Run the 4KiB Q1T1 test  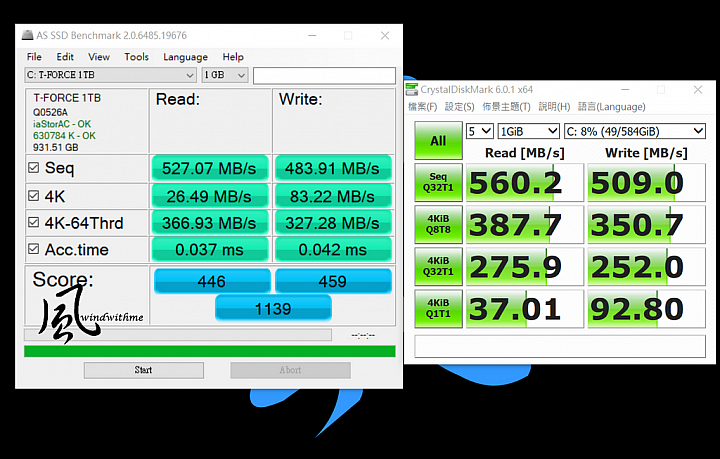click(438, 308)
